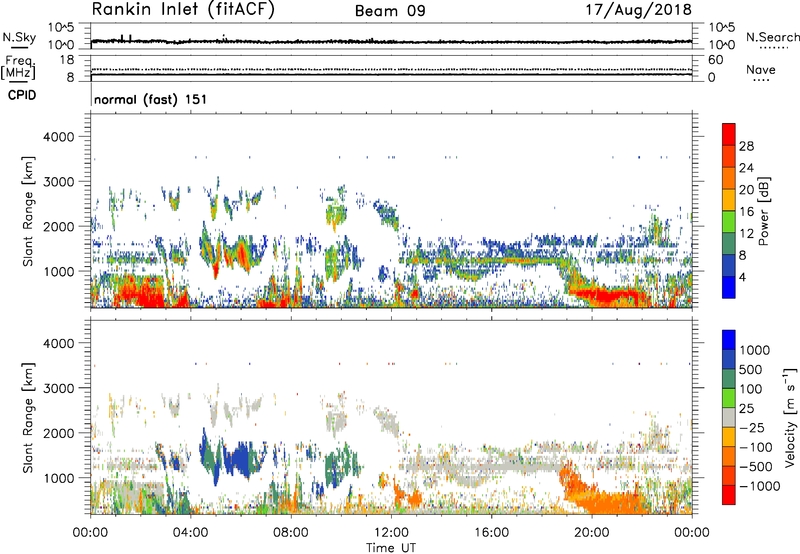The image size is (800, 554).
Task: Click the '20:00' time tick label
Action: point(592,533)
